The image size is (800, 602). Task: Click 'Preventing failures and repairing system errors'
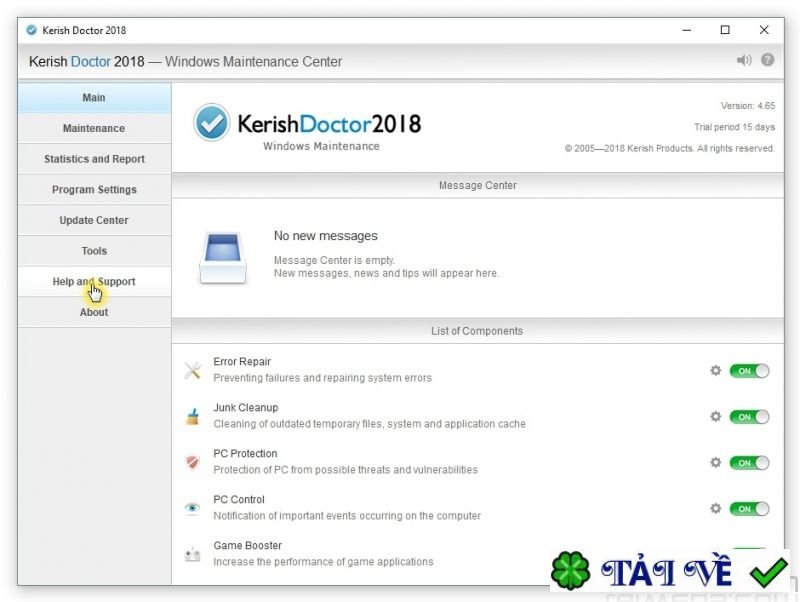(x=322, y=378)
